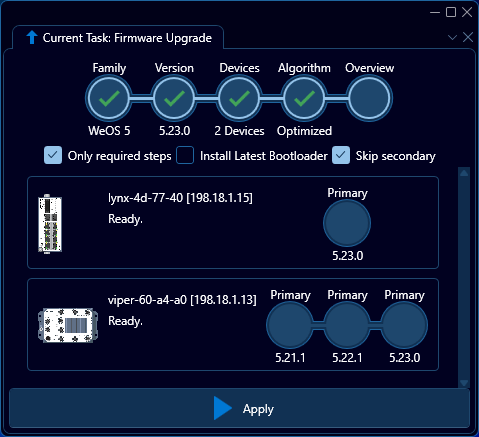Click the device list scrollbar track
479x437 pixels.
[x=464, y=278]
